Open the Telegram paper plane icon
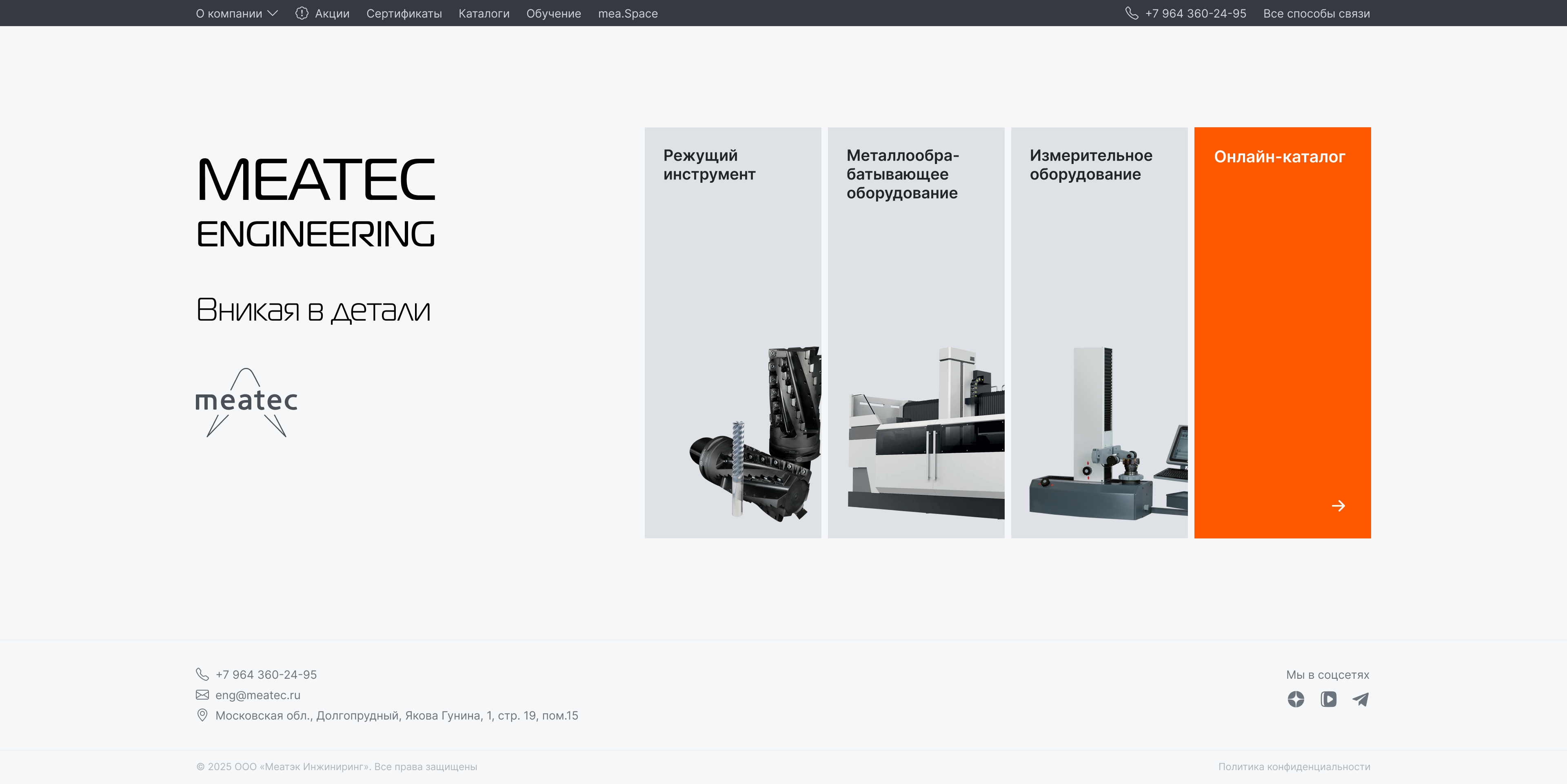Screen dimensions: 1567x784 click(1361, 700)
